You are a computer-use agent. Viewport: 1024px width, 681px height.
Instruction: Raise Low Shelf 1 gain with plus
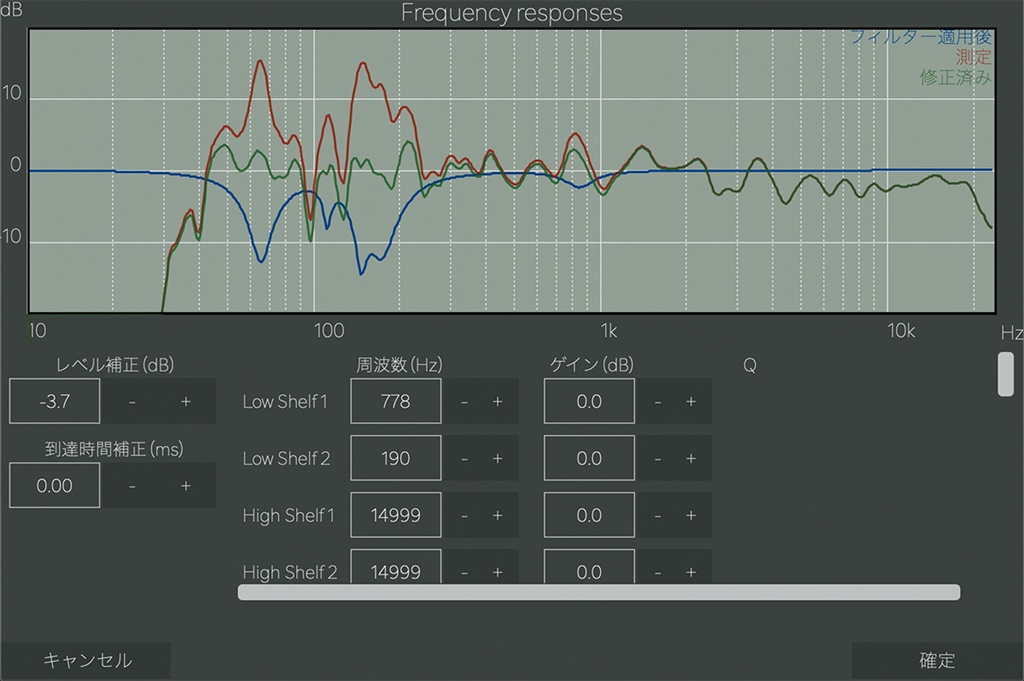[691, 402]
